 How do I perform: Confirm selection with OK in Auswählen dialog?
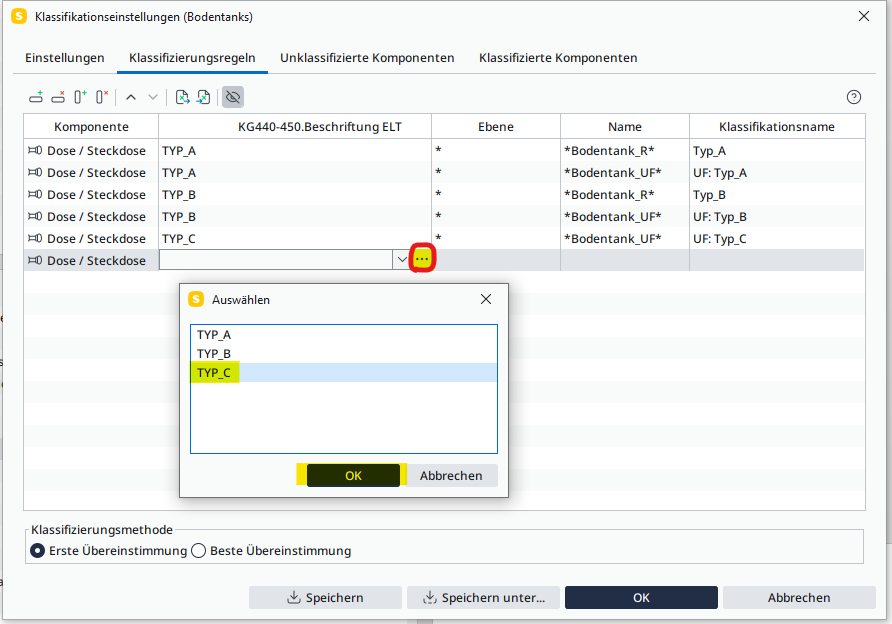[x=353, y=475]
